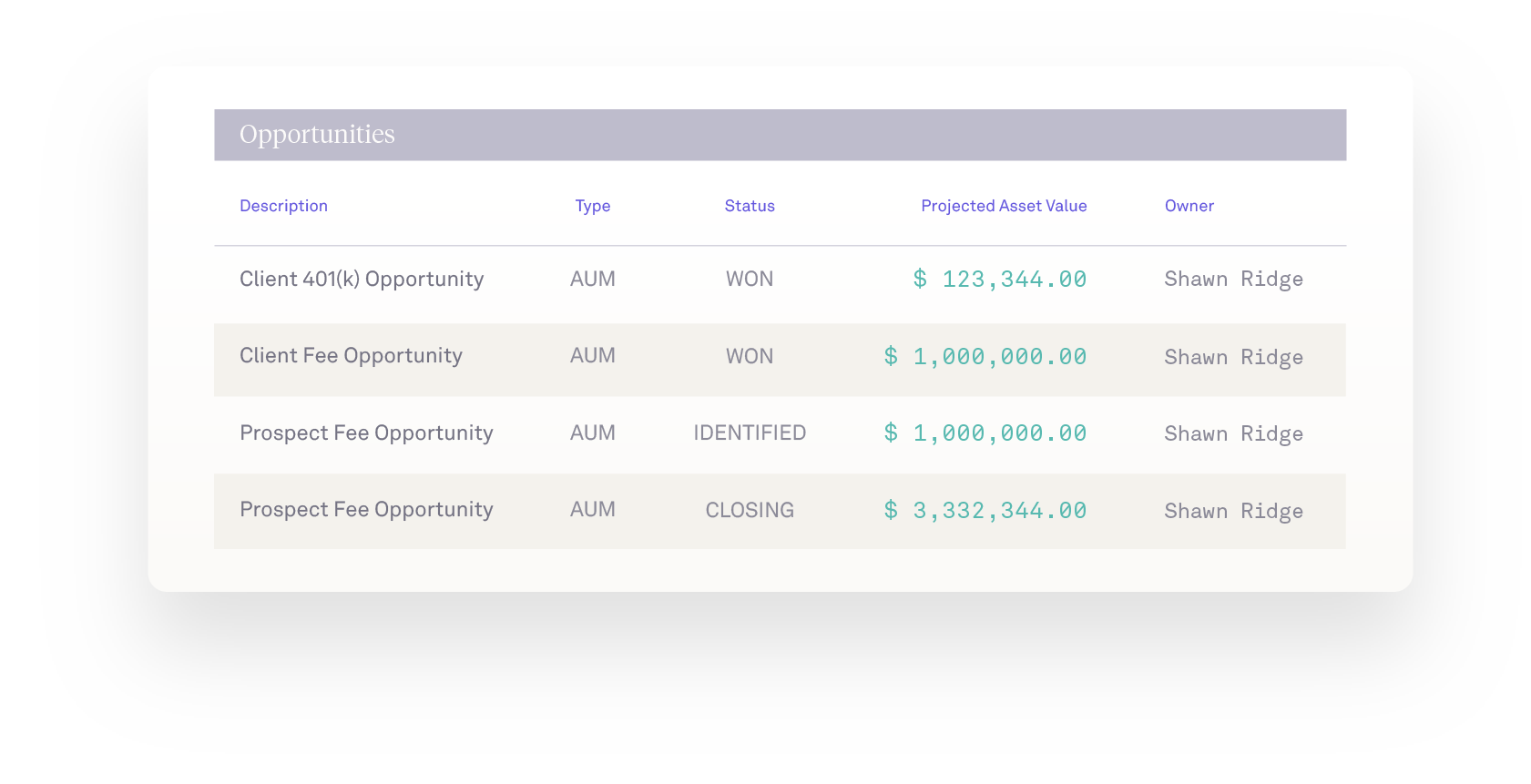Click the Description column header
The image size is (1531, 784).
pos(283,206)
